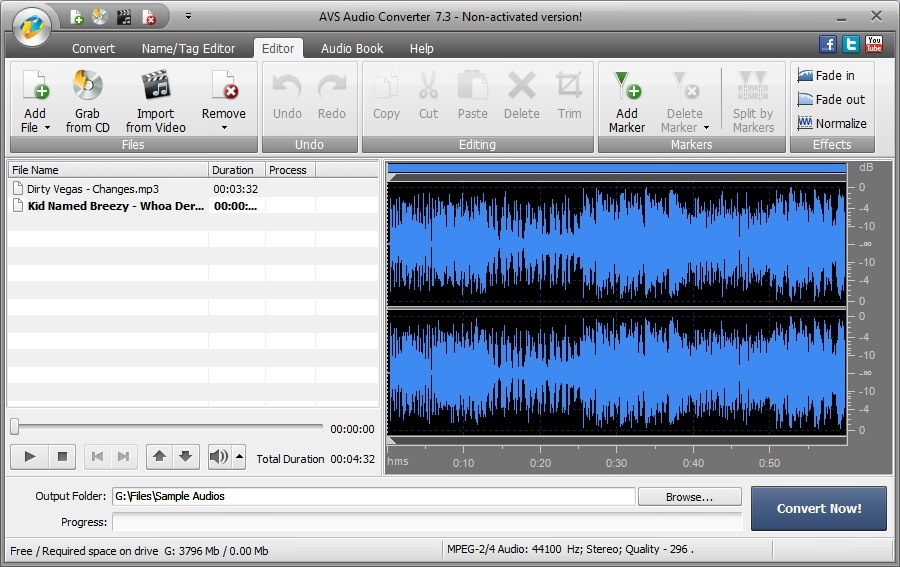Click the Browse... button
This screenshot has width=900, height=567.
tap(689, 497)
